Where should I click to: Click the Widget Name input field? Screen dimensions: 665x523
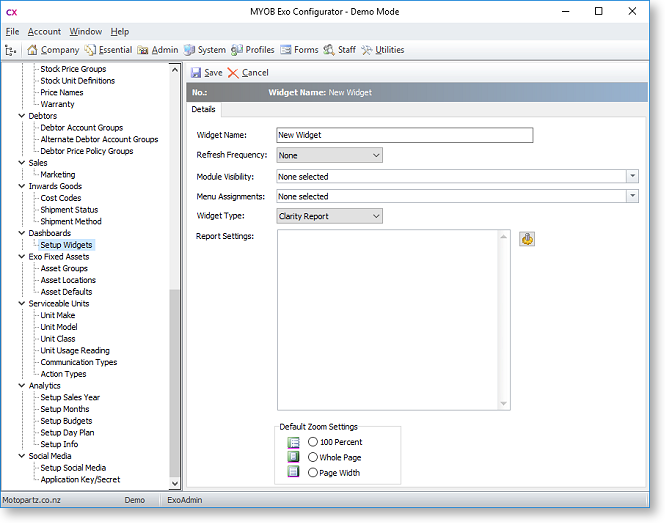[x=405, y=135]
